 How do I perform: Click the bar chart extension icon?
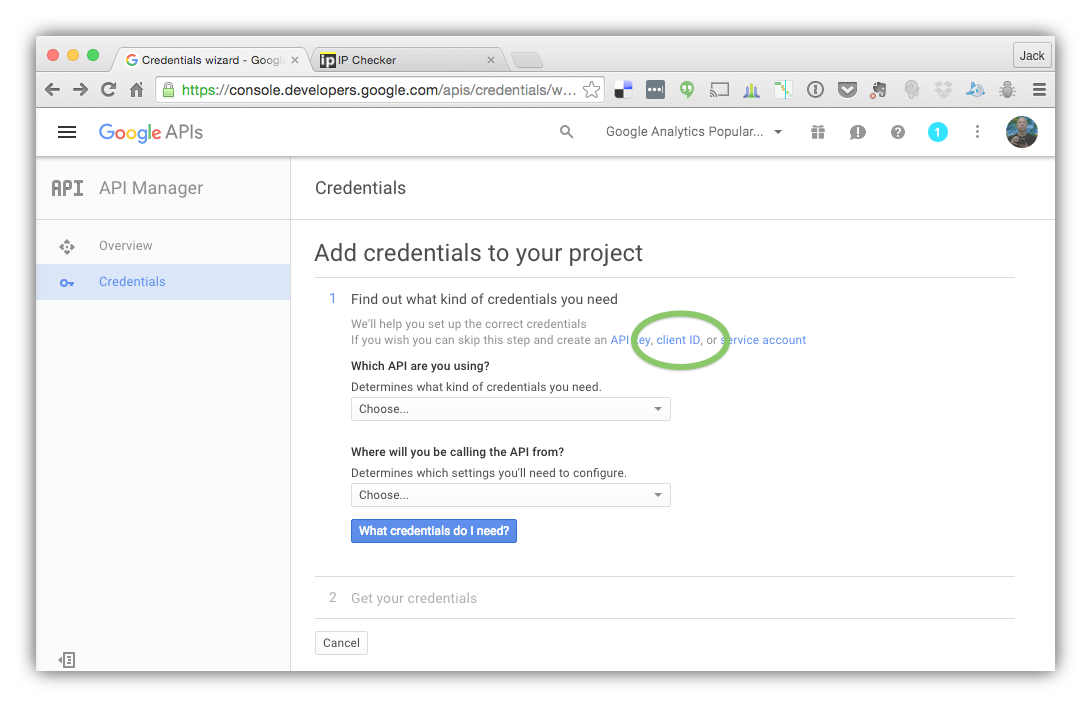tap(751, 90)
